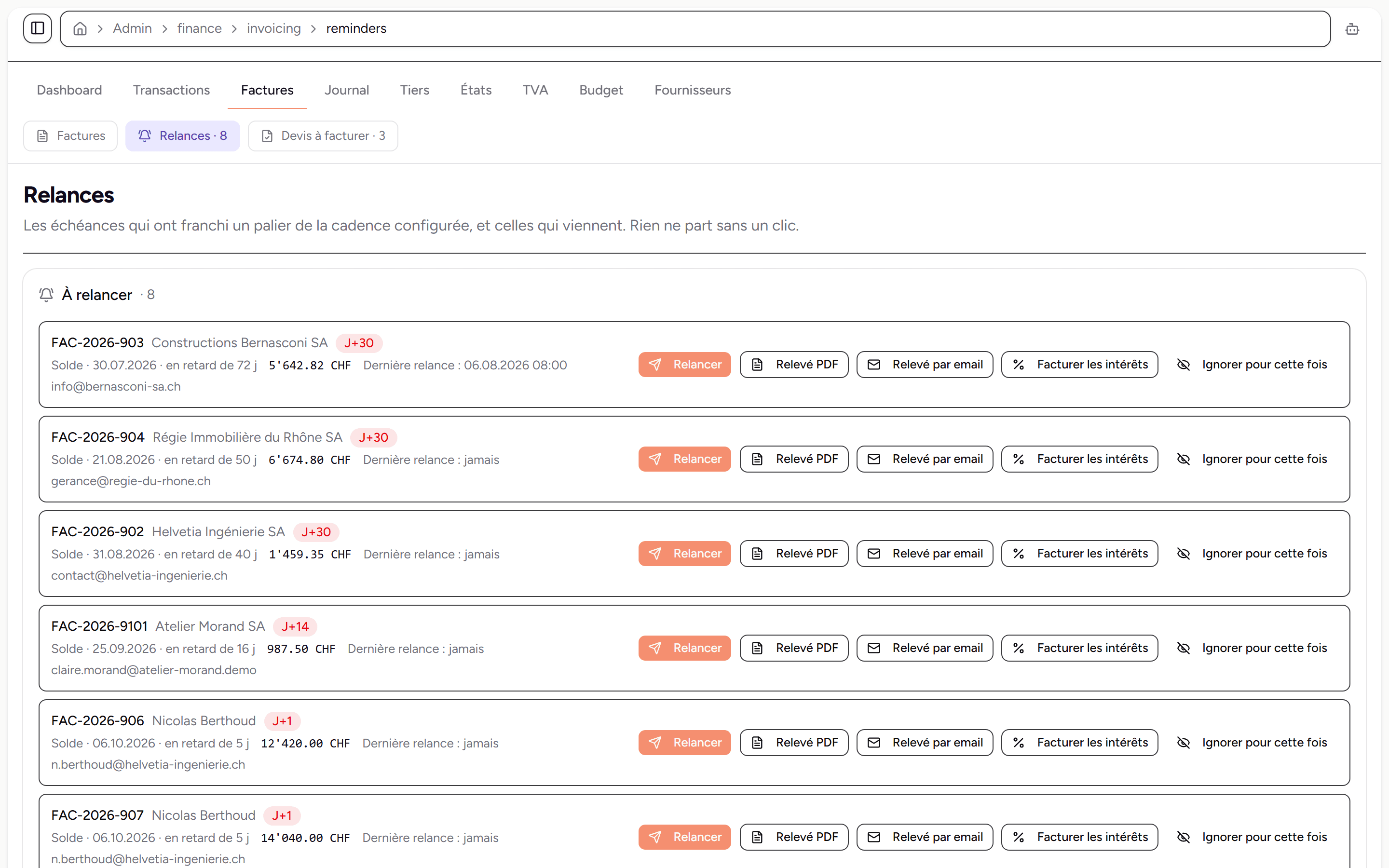Click the bell icon beside À relancer

pyautogui.click(x=46, y=295)
